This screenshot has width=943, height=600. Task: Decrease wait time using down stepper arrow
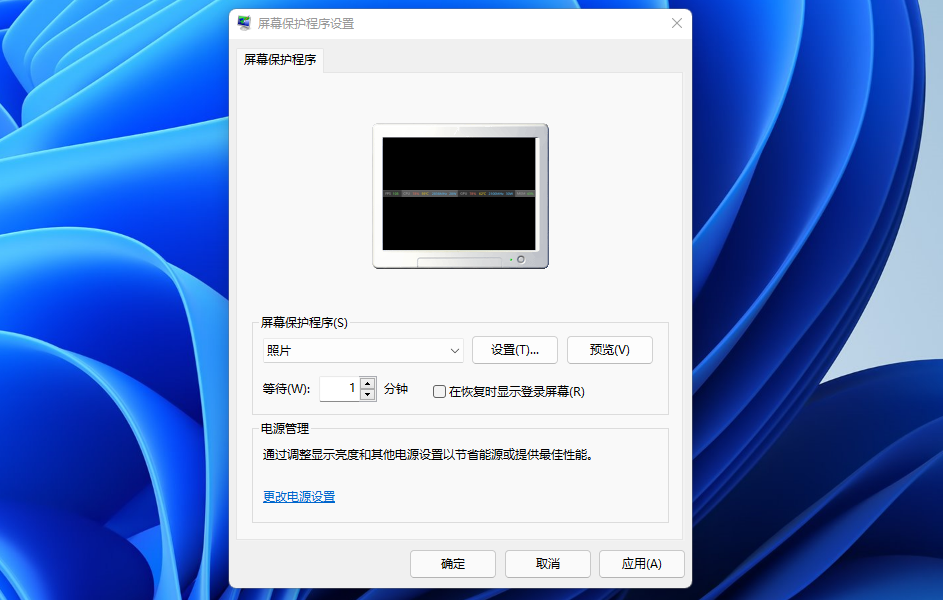pos(369,393)
